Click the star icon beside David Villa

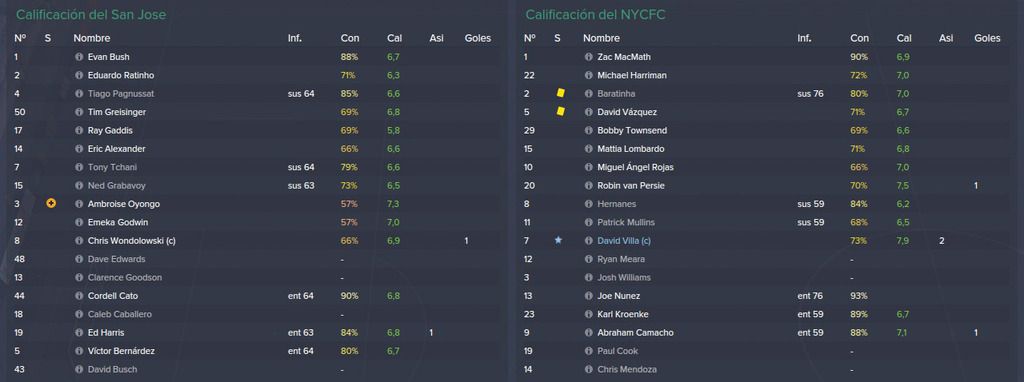558,240
